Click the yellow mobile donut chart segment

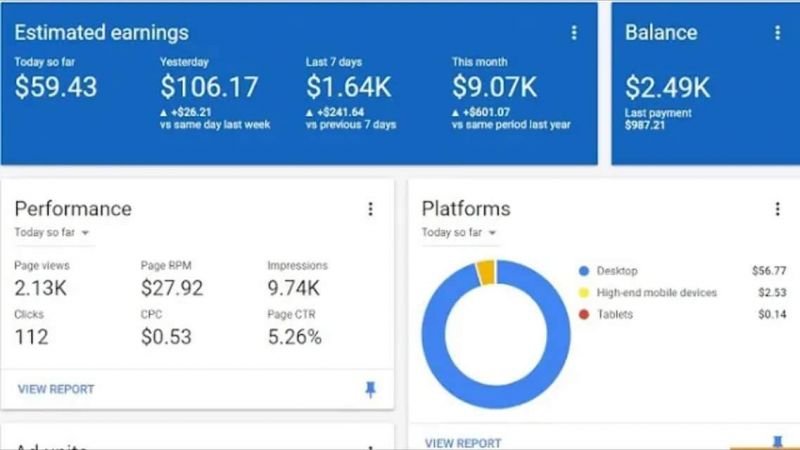tap(486, 272)
